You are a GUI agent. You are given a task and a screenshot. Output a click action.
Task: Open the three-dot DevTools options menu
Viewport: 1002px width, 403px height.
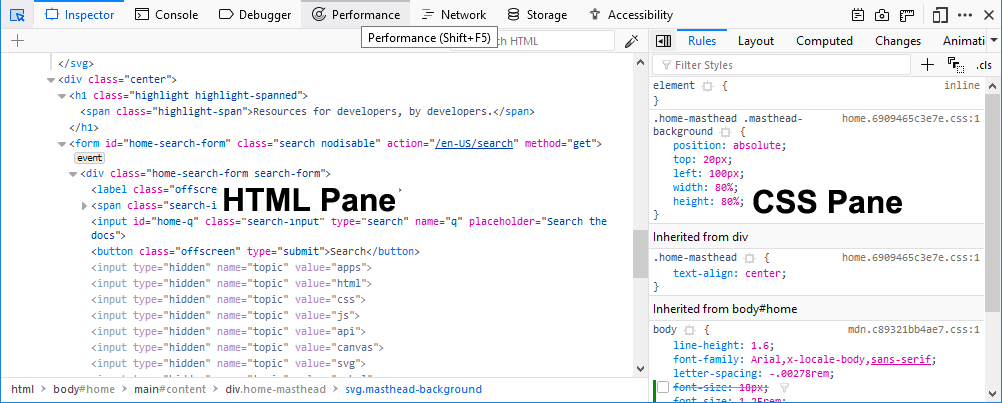click(x=966, y=15)
